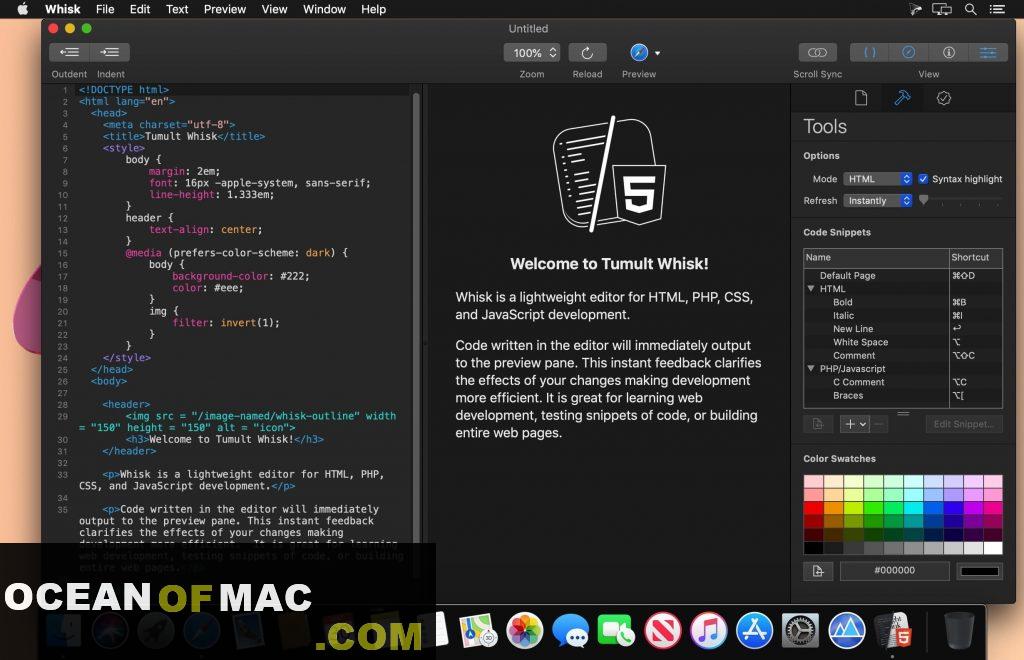1024x660 pixels.
Task: Launch FaceTime from the Dock
Action: coord(616,631)
